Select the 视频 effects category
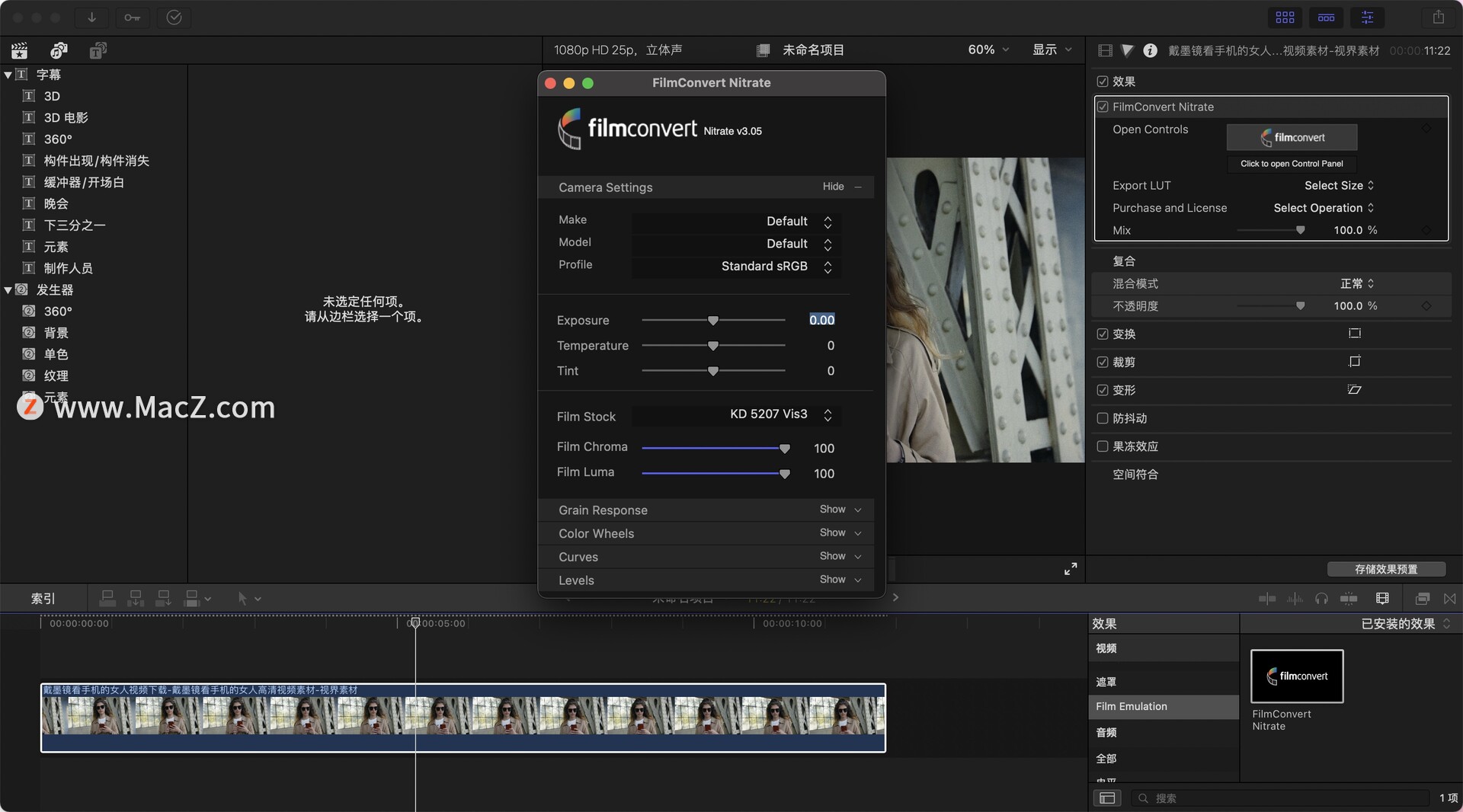1463x812 pixels. (x=1164, y=648)
